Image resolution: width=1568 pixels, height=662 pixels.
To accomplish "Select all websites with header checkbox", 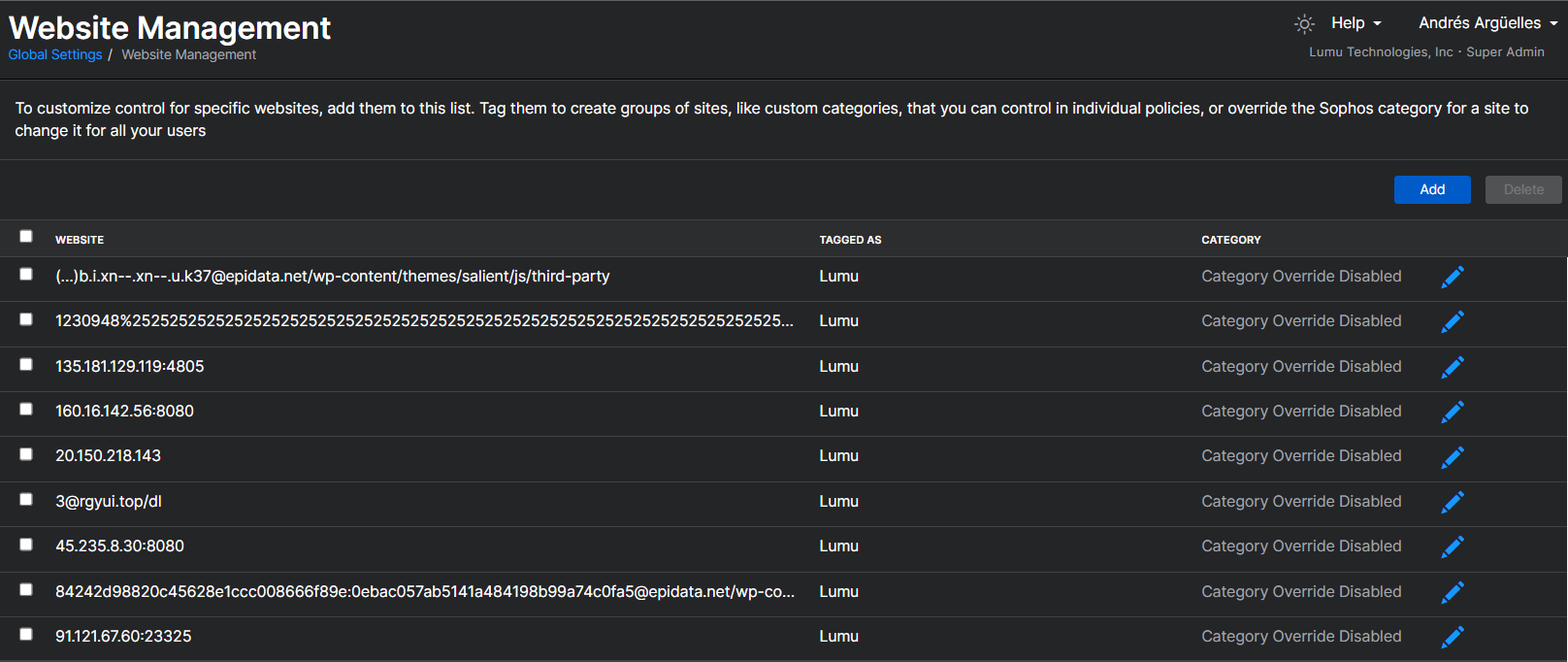I will tap(26, 236).
